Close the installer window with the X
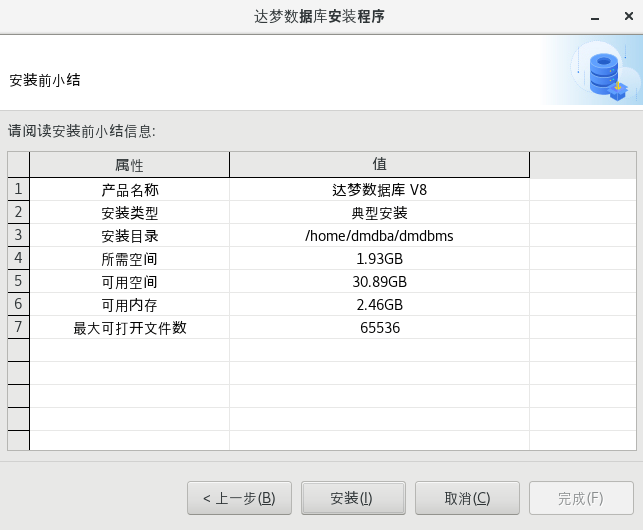Image resolution: width=643 pixels, height=530 pixels. [x=629, y=16]
